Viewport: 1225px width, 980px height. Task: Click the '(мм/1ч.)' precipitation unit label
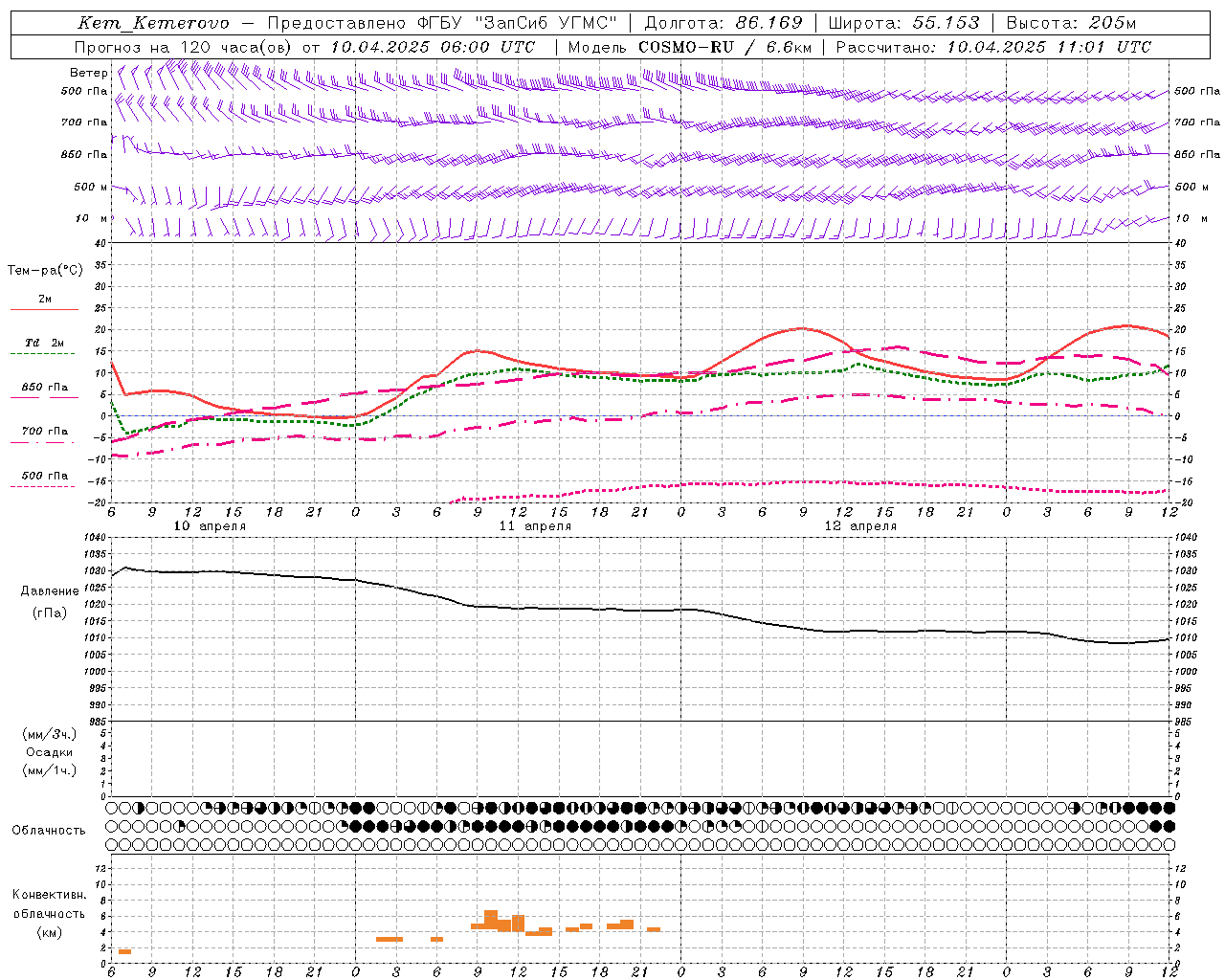pyautogui.click(x=50, y=770)
